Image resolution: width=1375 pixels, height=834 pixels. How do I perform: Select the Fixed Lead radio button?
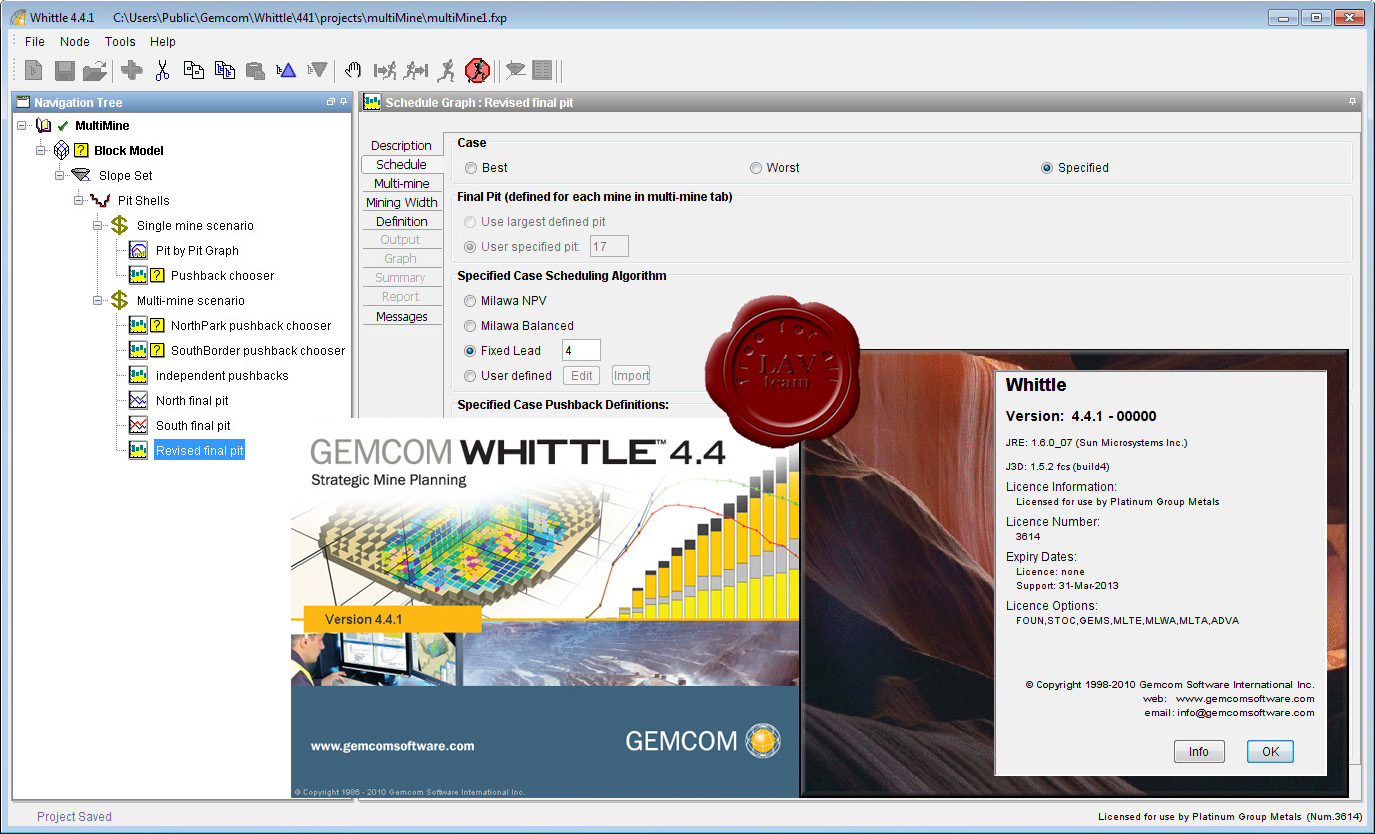pos(471,351)
